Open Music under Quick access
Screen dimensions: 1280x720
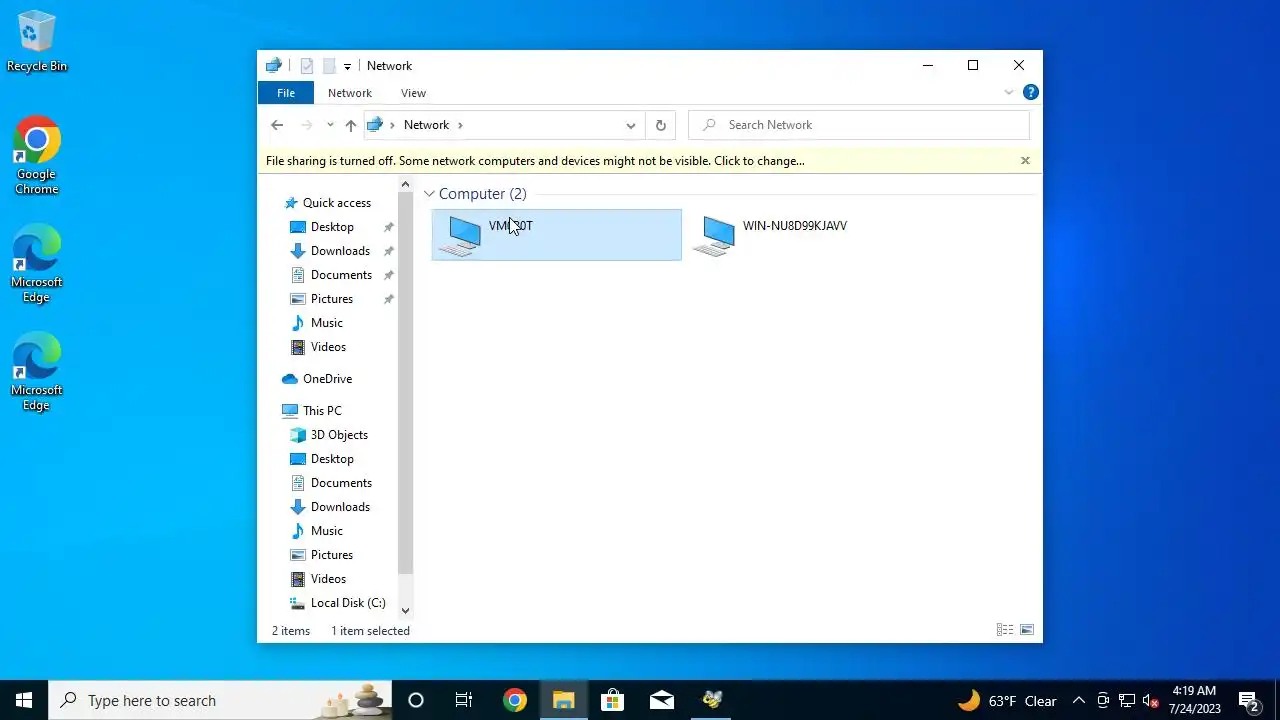[326, 323]
